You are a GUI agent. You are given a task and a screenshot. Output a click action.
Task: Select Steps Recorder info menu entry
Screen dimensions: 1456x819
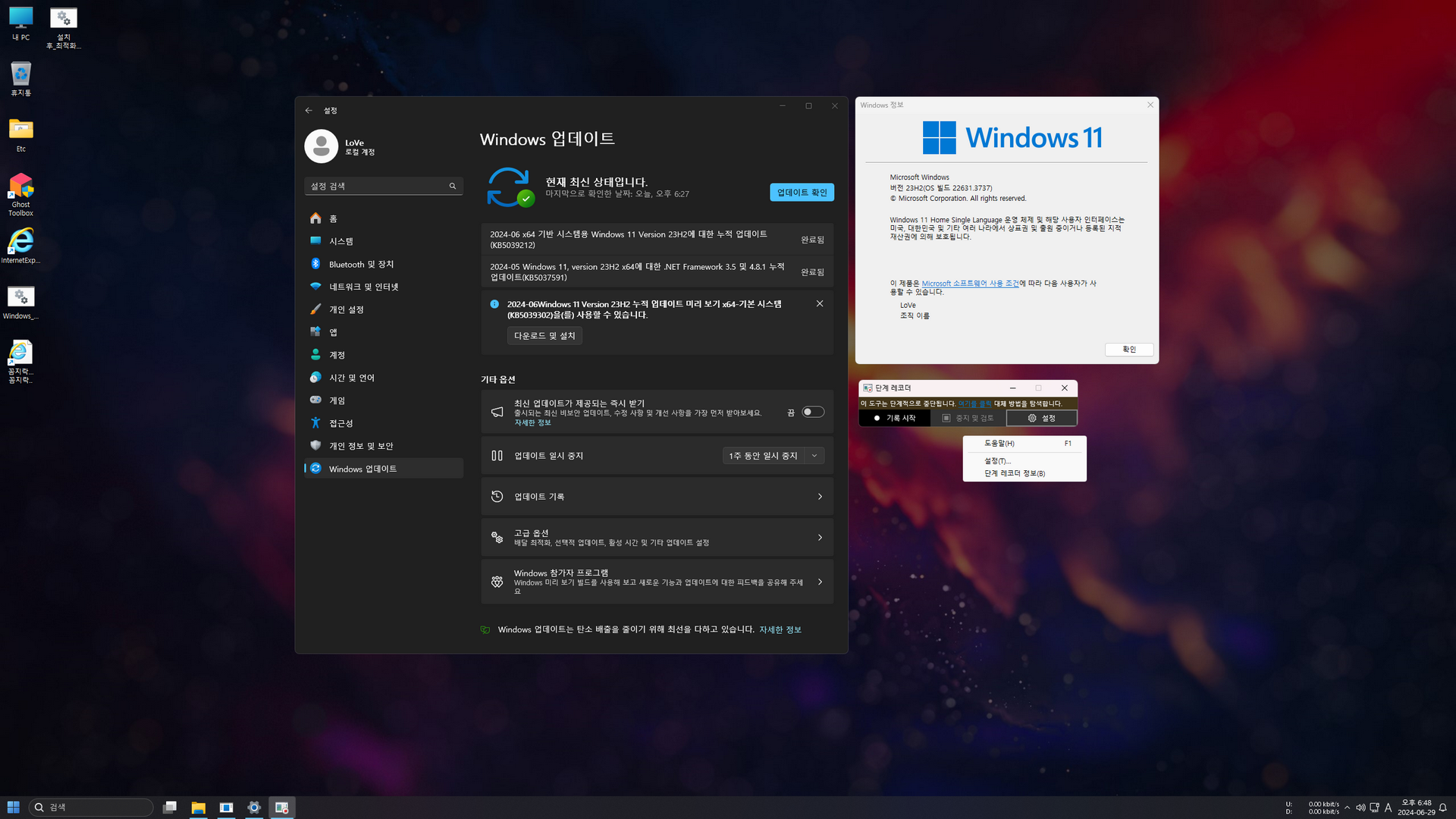pos(1015,473)
